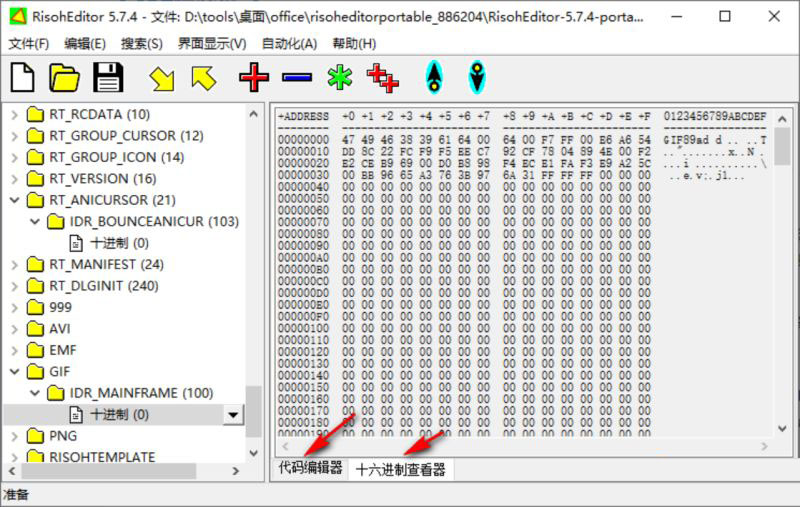Click the cyan down arrow icon
This screenshot has height=507, width=800.
click(x=477, y=78)
